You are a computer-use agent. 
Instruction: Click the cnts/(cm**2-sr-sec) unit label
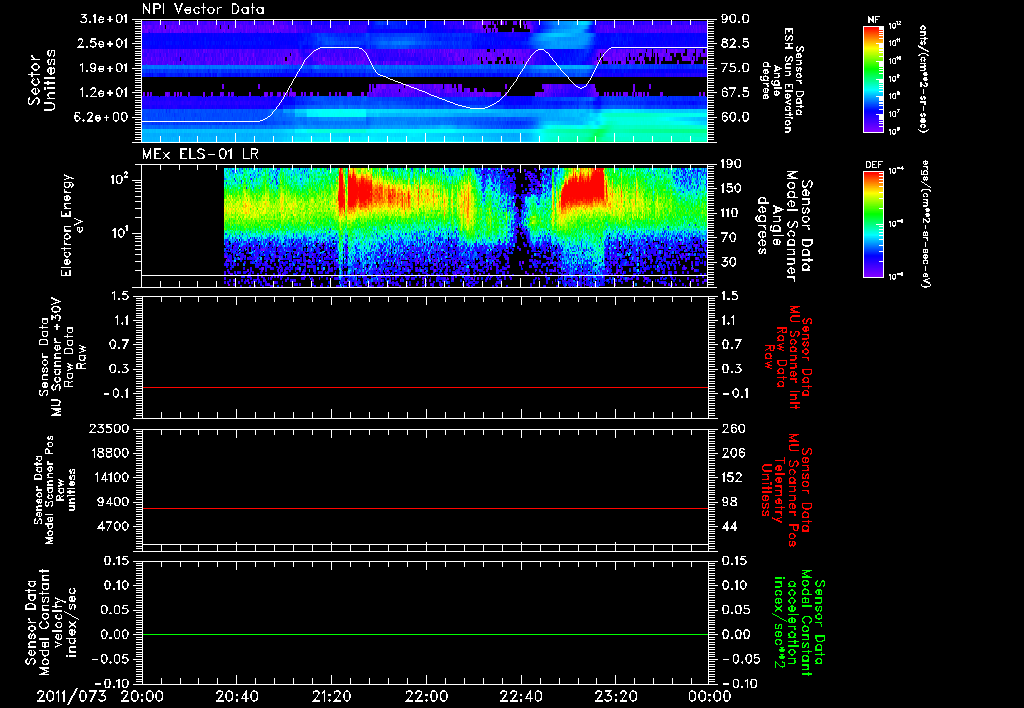coord(922,78)
